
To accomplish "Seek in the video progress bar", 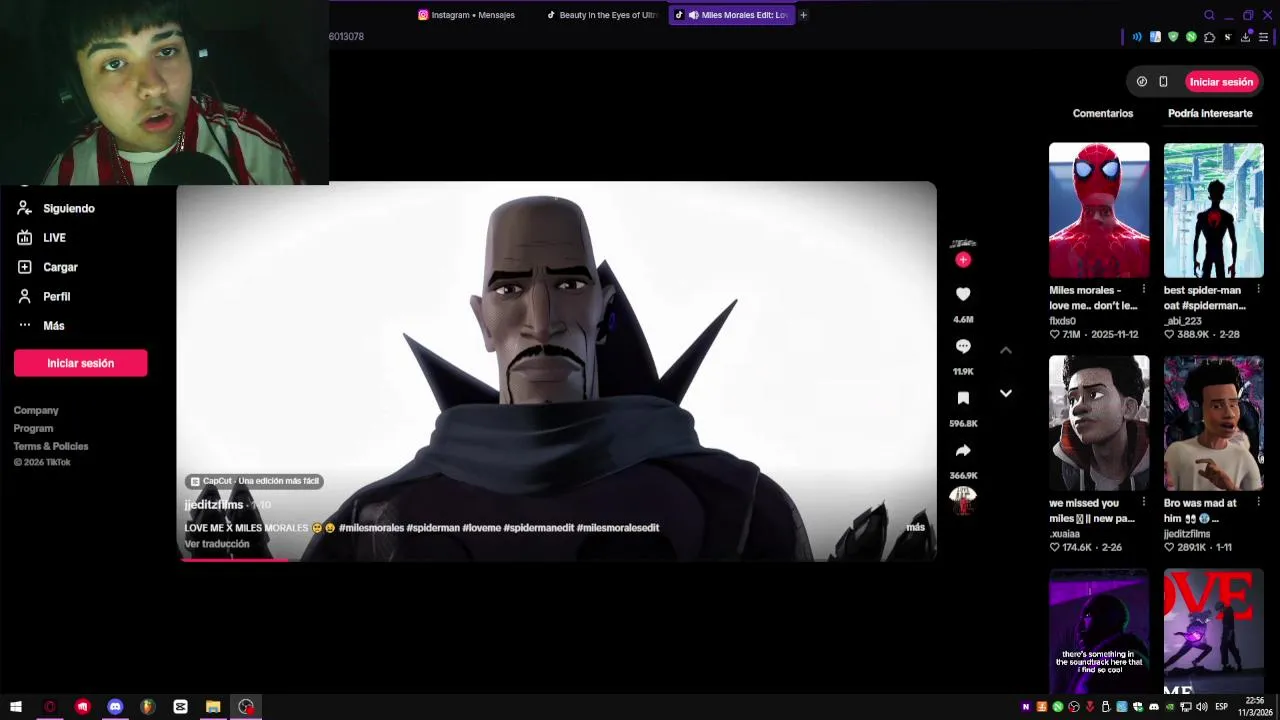I will click(x=556, y=559).
